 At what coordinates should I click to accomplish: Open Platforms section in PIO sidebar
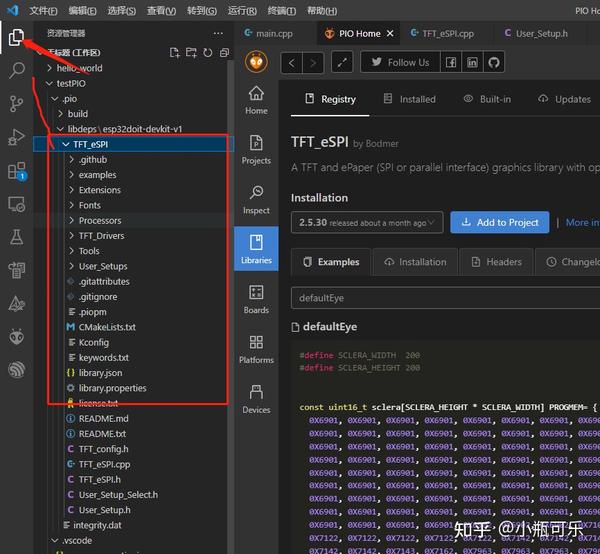[x=256, y=349]
